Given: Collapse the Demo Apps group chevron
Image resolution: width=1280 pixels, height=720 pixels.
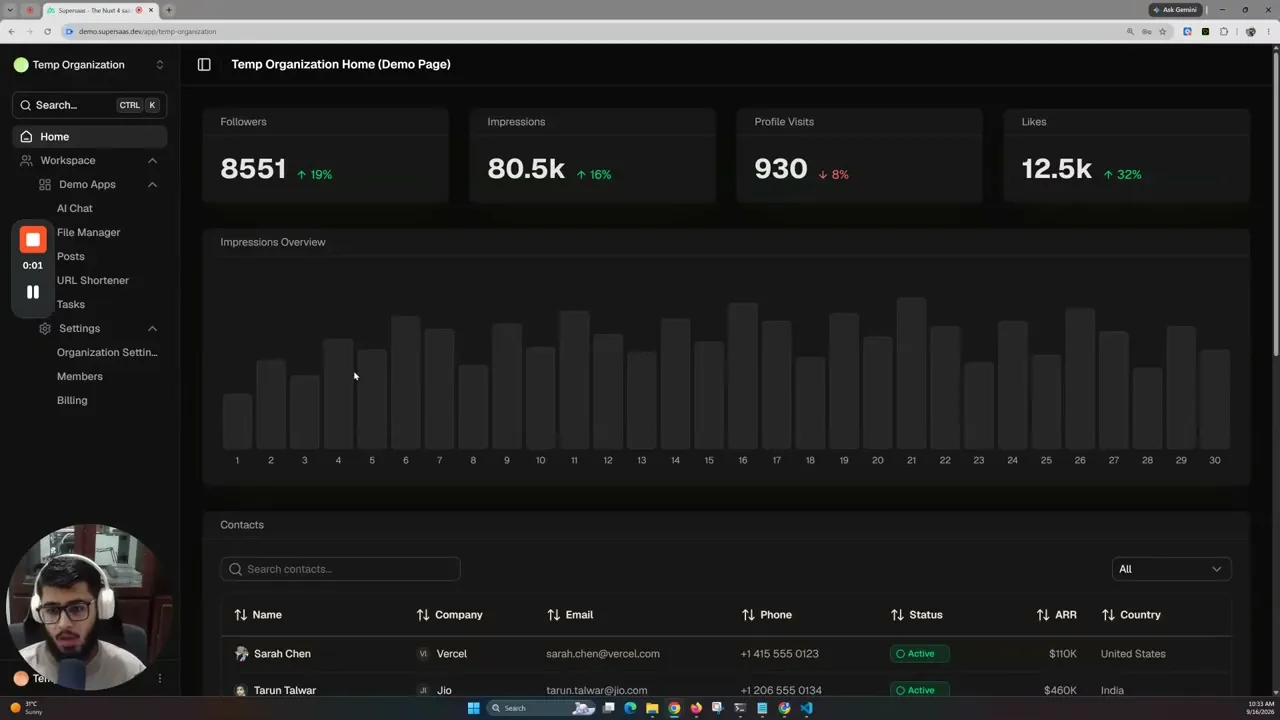Looking at the screenshot, I should pos(152,185).
